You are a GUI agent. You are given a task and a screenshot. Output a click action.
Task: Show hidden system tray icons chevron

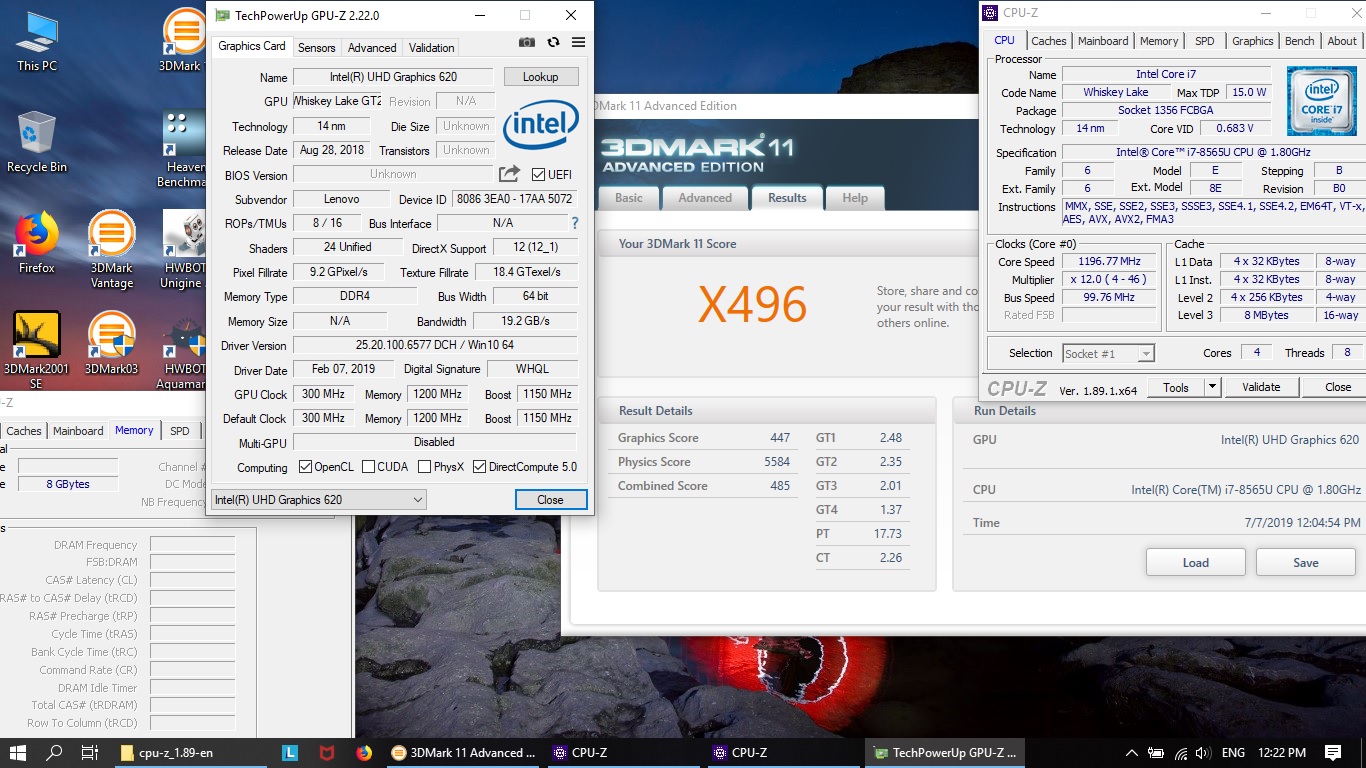tap(1131, 753)
